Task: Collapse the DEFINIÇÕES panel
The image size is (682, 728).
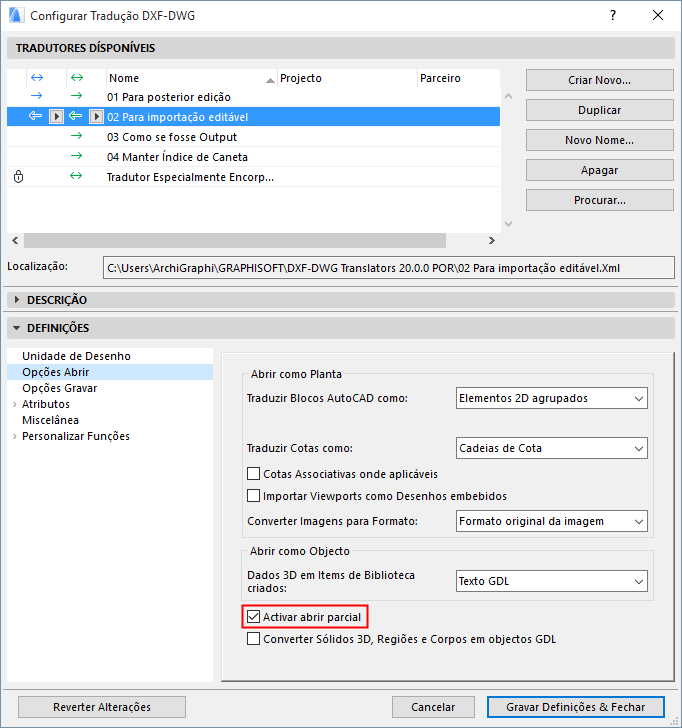Action: (17, 328)
